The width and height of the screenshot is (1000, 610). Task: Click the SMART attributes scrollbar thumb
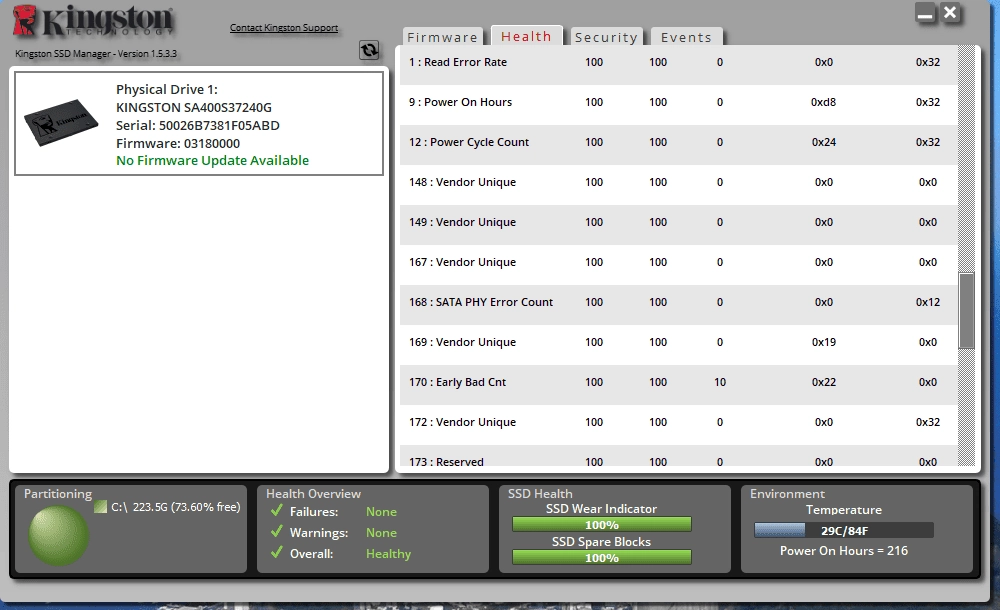[967, 311]
